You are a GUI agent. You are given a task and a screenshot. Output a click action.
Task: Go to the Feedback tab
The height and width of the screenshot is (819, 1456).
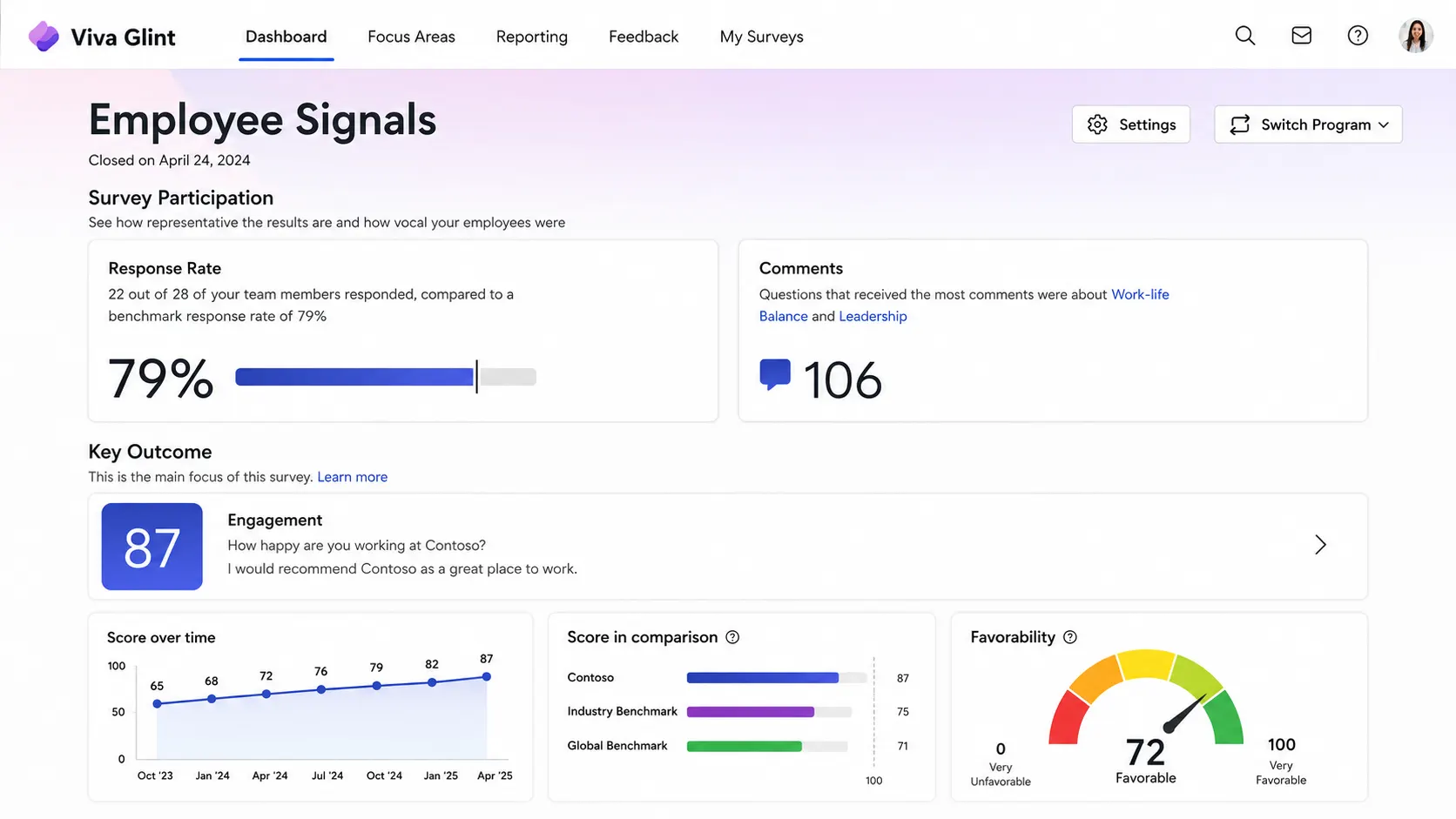pos(644,37)
